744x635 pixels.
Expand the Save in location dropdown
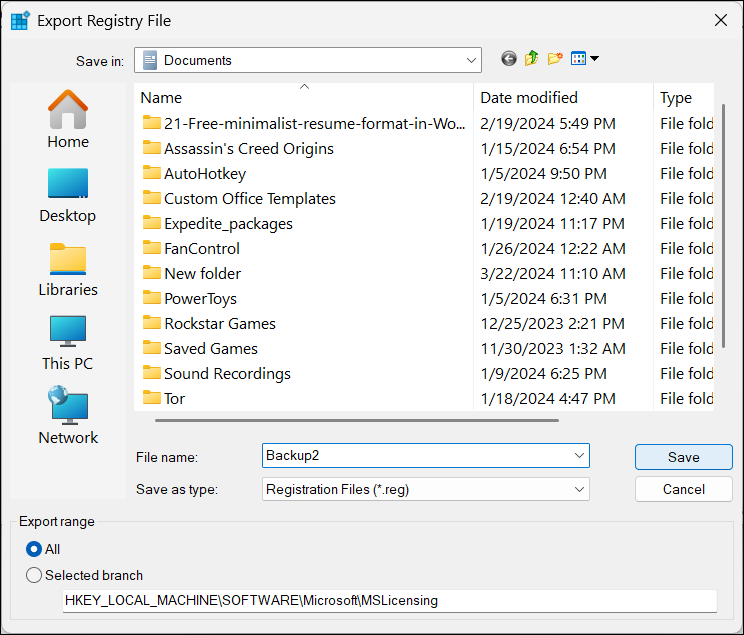click(x=472, y=60)
